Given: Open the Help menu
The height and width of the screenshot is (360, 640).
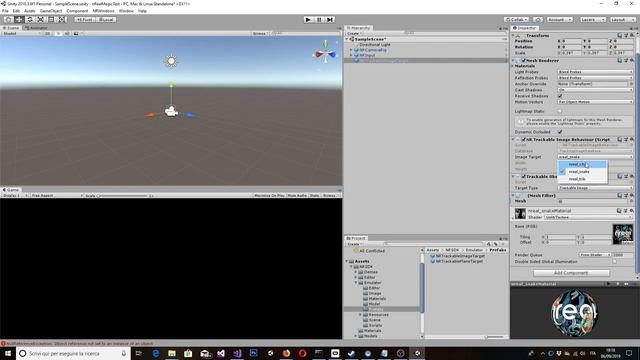Looking at the screenshot, I should click(142, 11).
